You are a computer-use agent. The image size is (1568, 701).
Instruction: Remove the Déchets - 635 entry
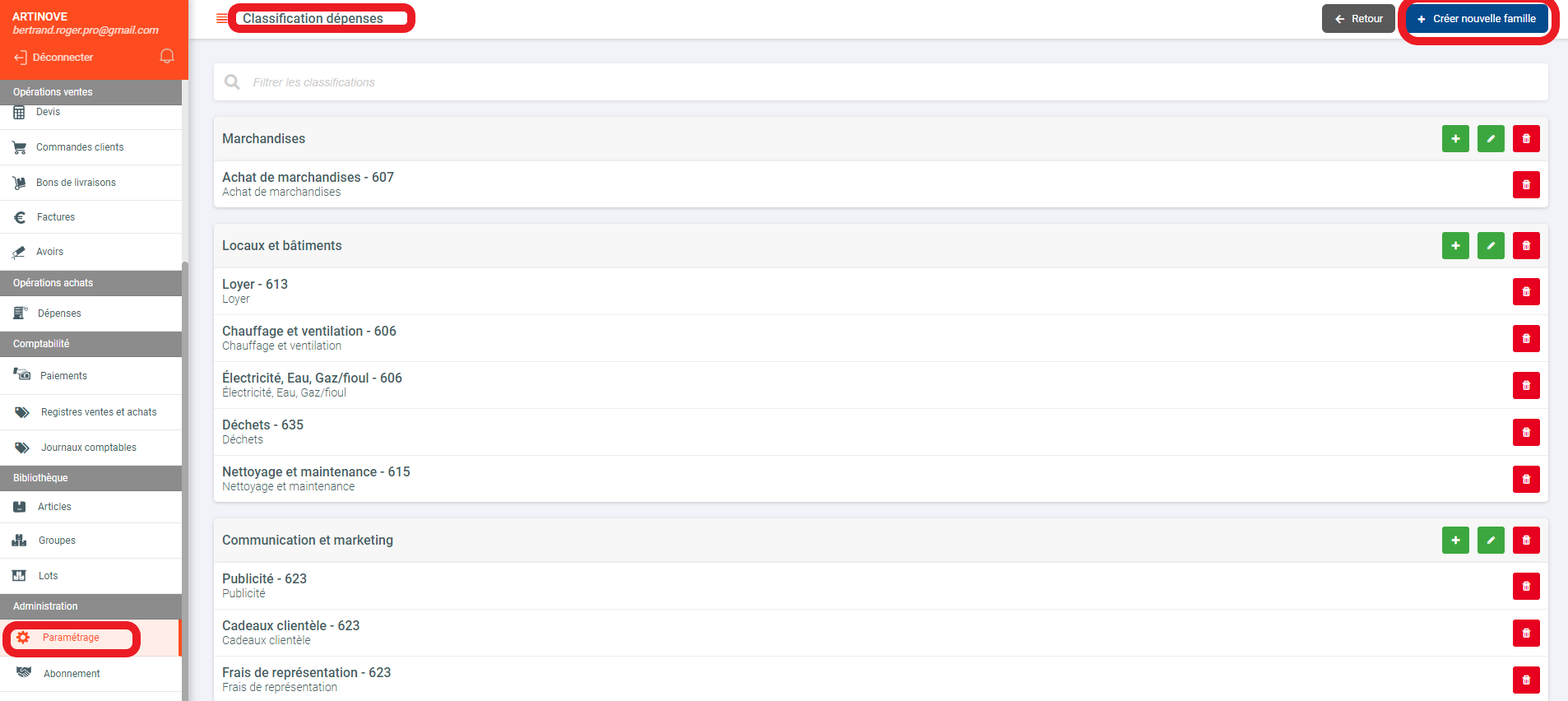click(x=1526, y=433)
